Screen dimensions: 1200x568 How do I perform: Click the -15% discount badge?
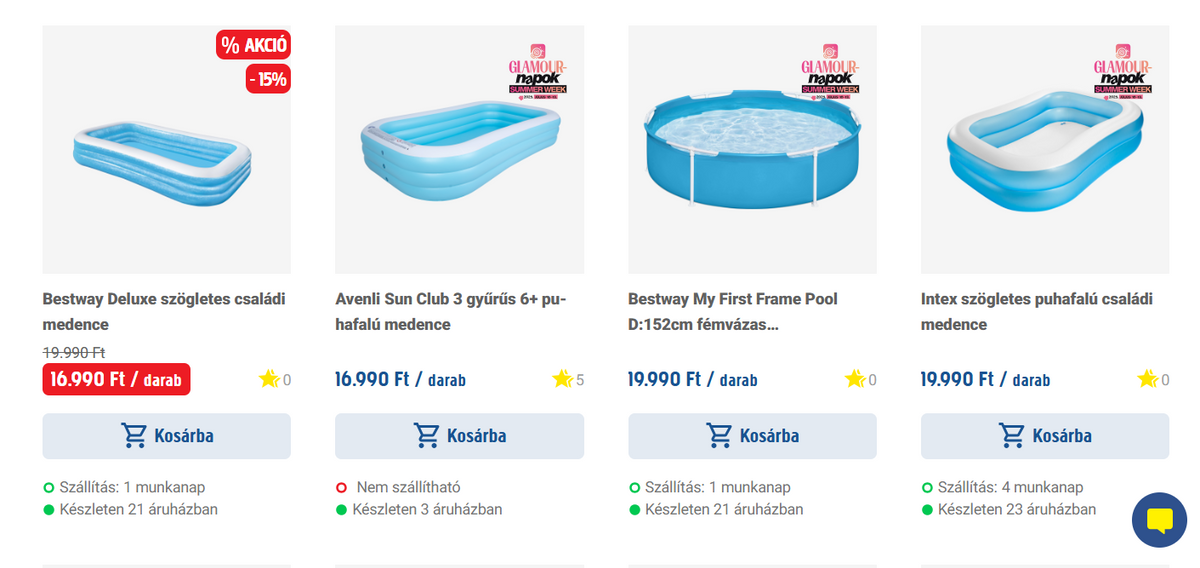click(x=268, y=79)
